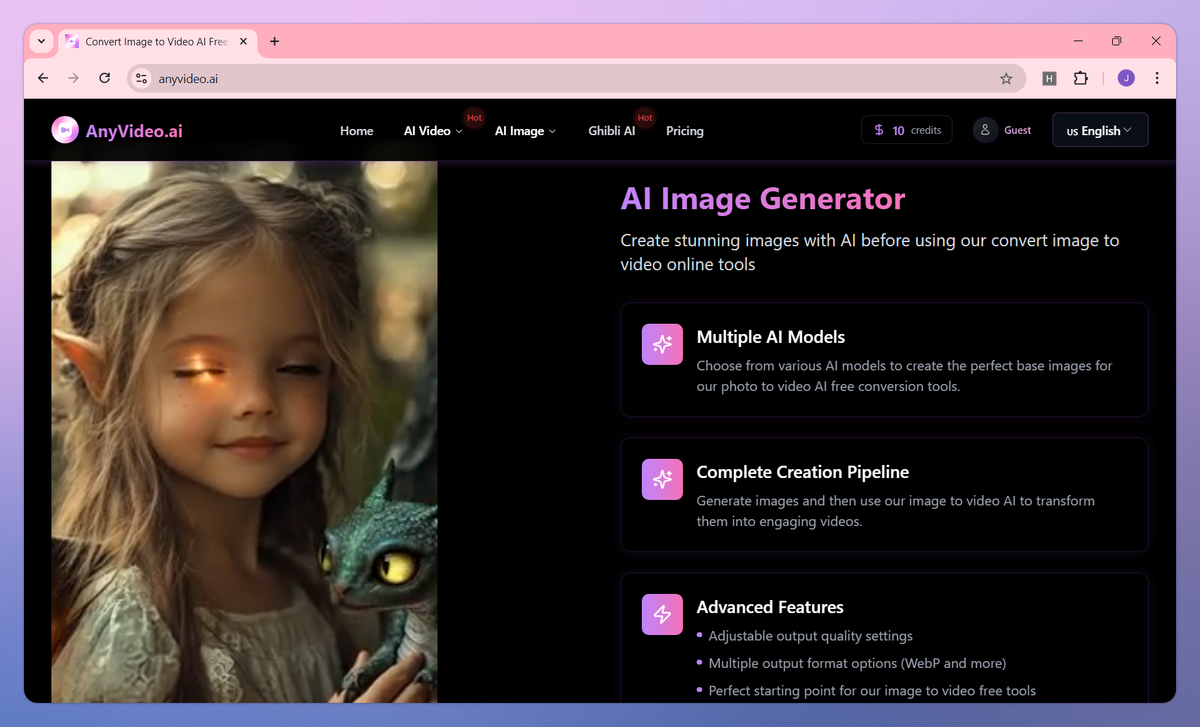Open the Chrome profile avatar J

click(1126, 78)
